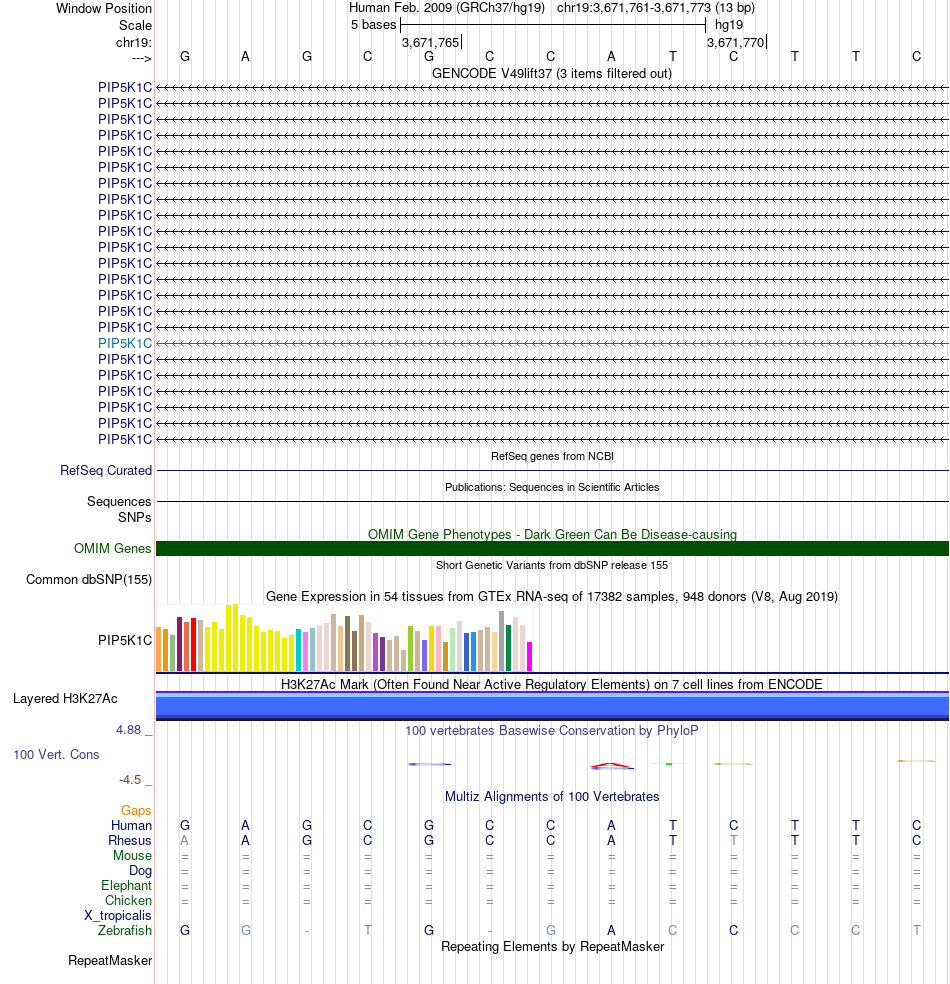950x984 pixels.
Task: Click the Human species label
Action: (x=131, y=825)
